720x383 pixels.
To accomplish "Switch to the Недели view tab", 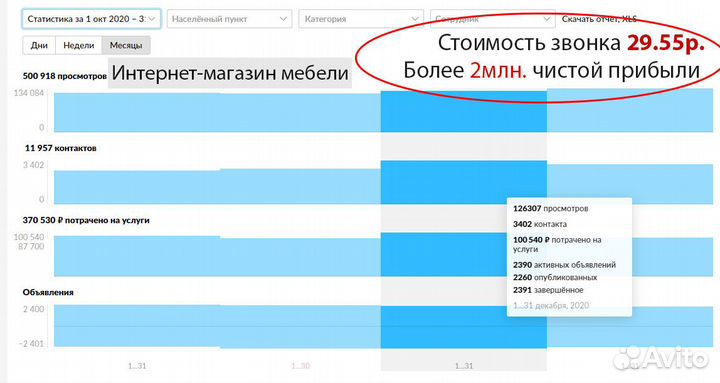I will pos(79,45).
